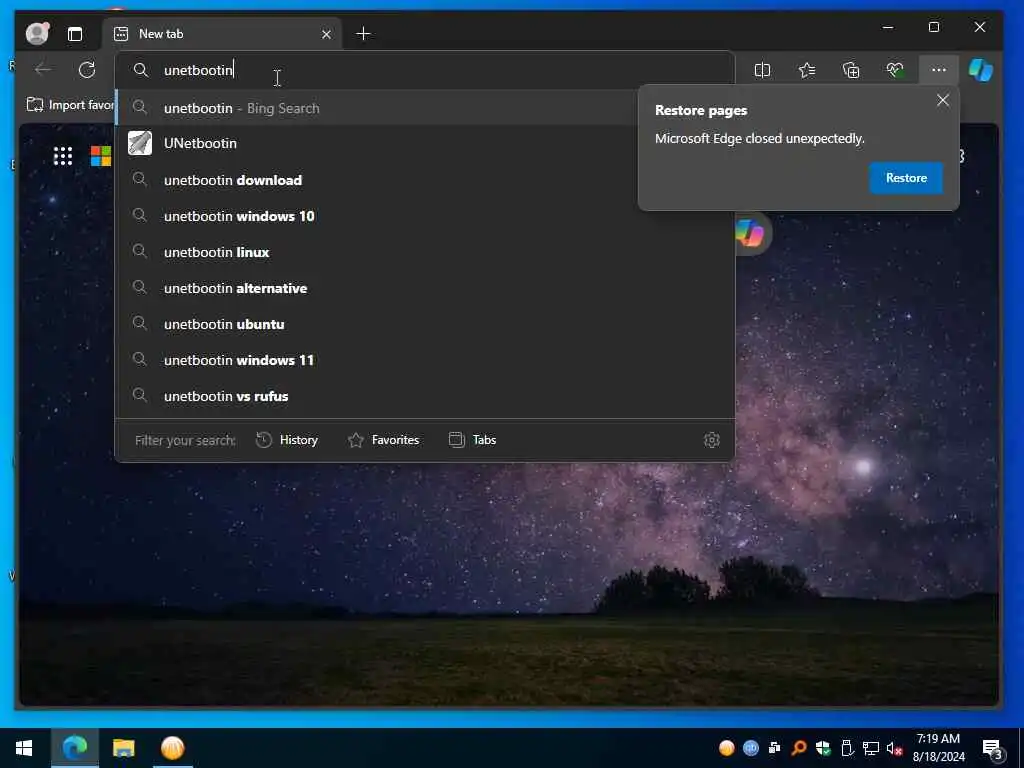1024x768 pixels.
Task: Open the UNetbootin site suggestion
Action: click(424, 143)
